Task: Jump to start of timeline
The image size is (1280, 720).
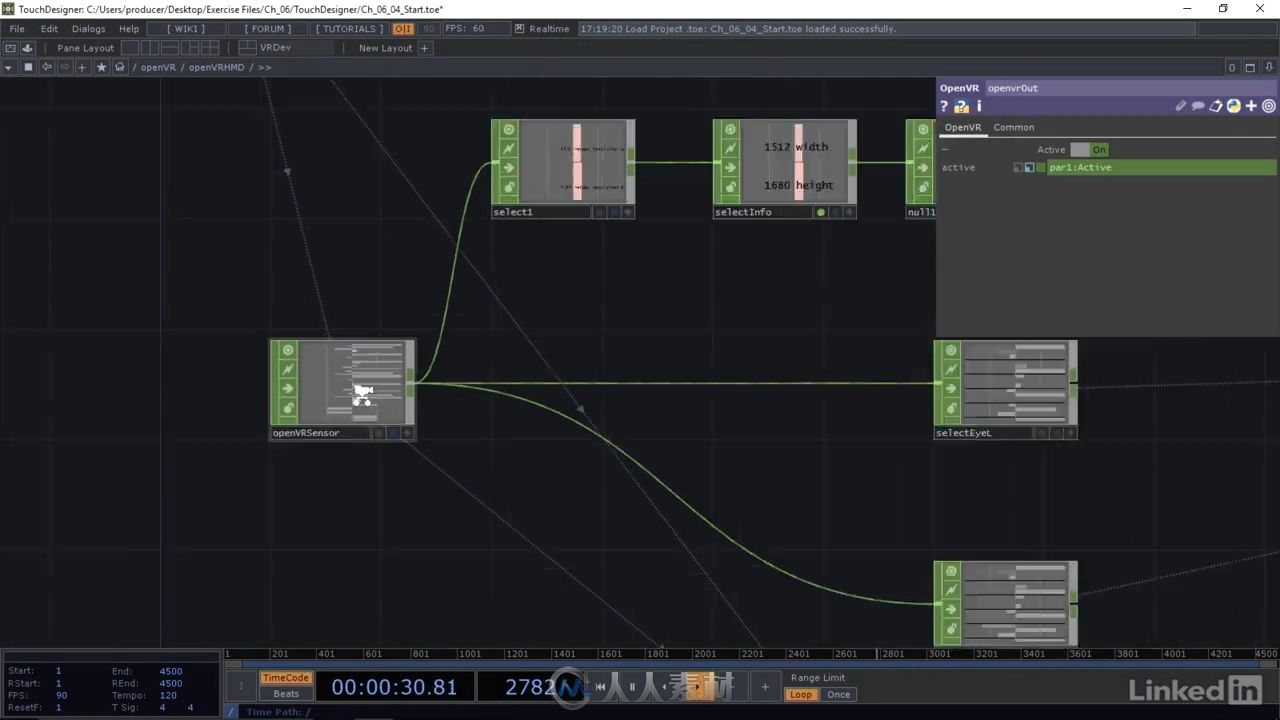Action: click(x=600, y=687)
